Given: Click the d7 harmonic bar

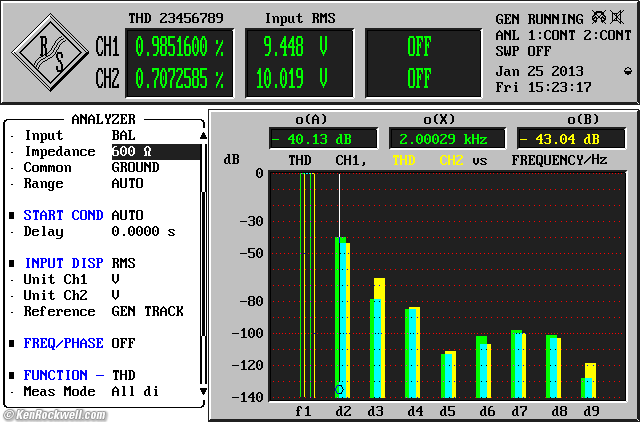Looking at the screenshot, I should coord(518,364).
